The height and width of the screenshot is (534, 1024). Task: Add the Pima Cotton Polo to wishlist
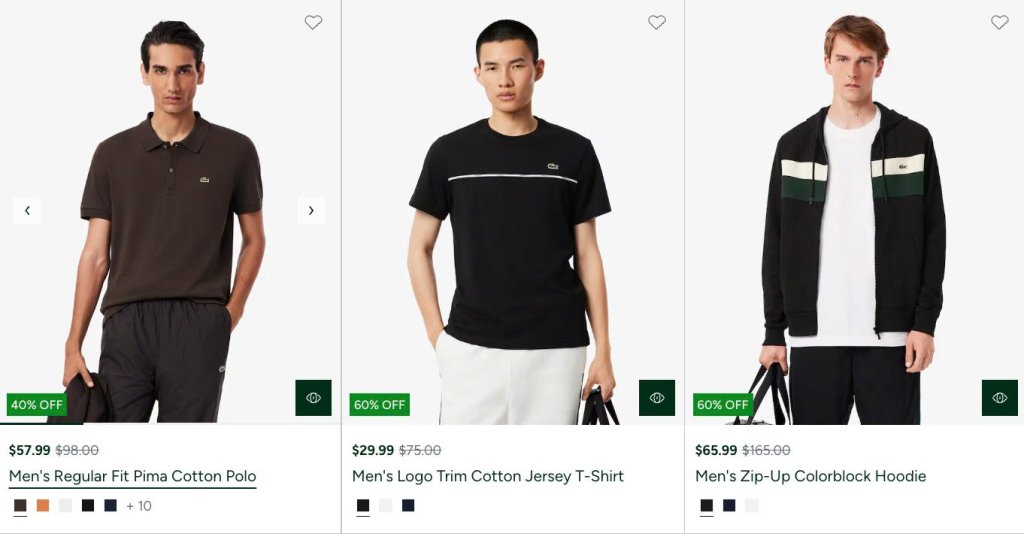point(313,22)
